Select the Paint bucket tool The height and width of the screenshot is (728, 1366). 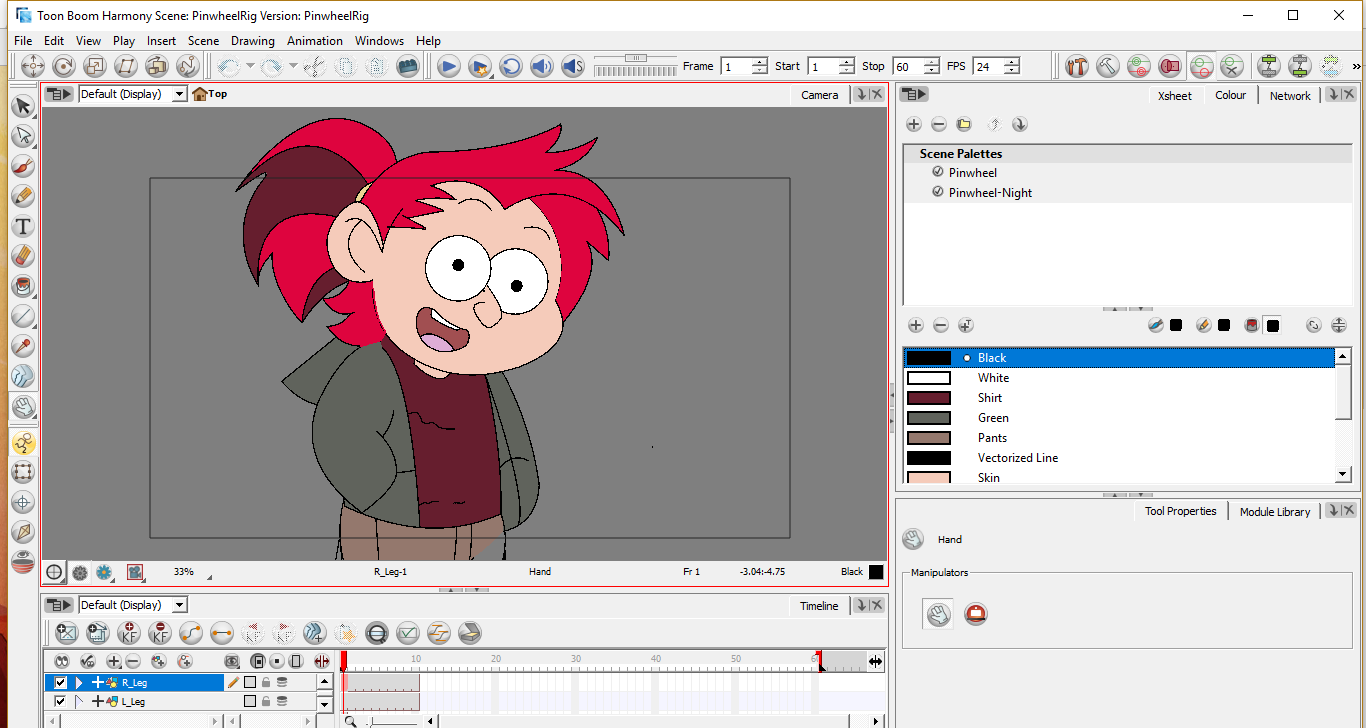coord(22,286)
